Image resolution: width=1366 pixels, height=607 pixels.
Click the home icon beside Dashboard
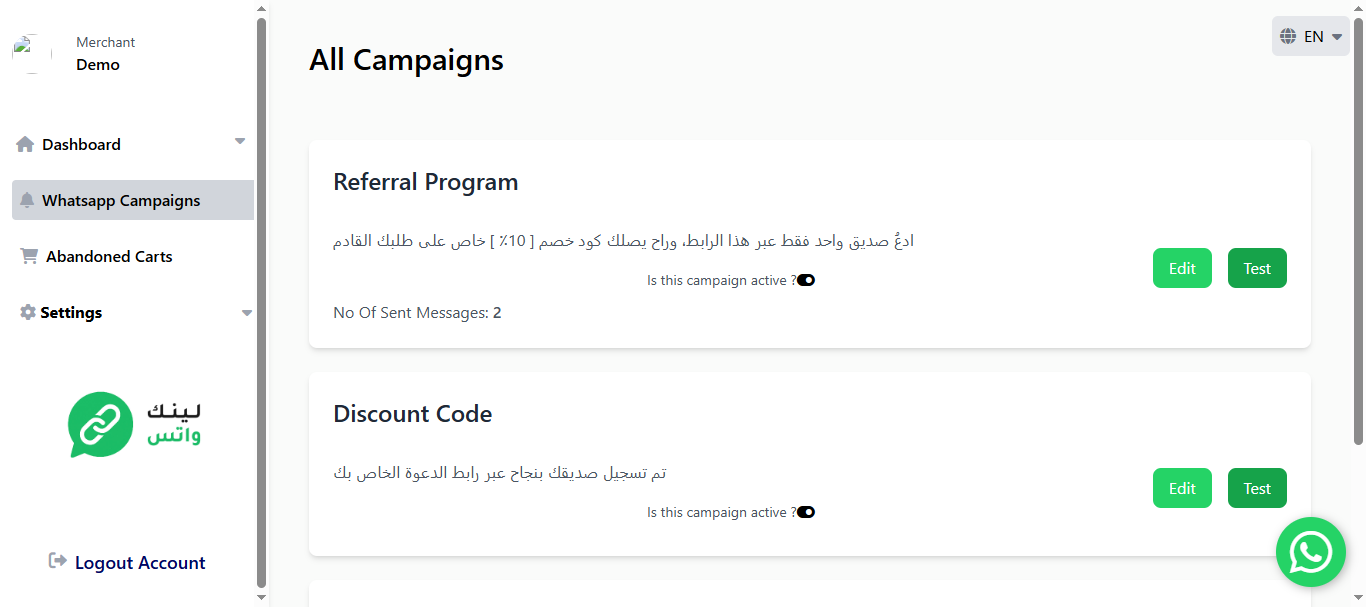pos(25,144)
